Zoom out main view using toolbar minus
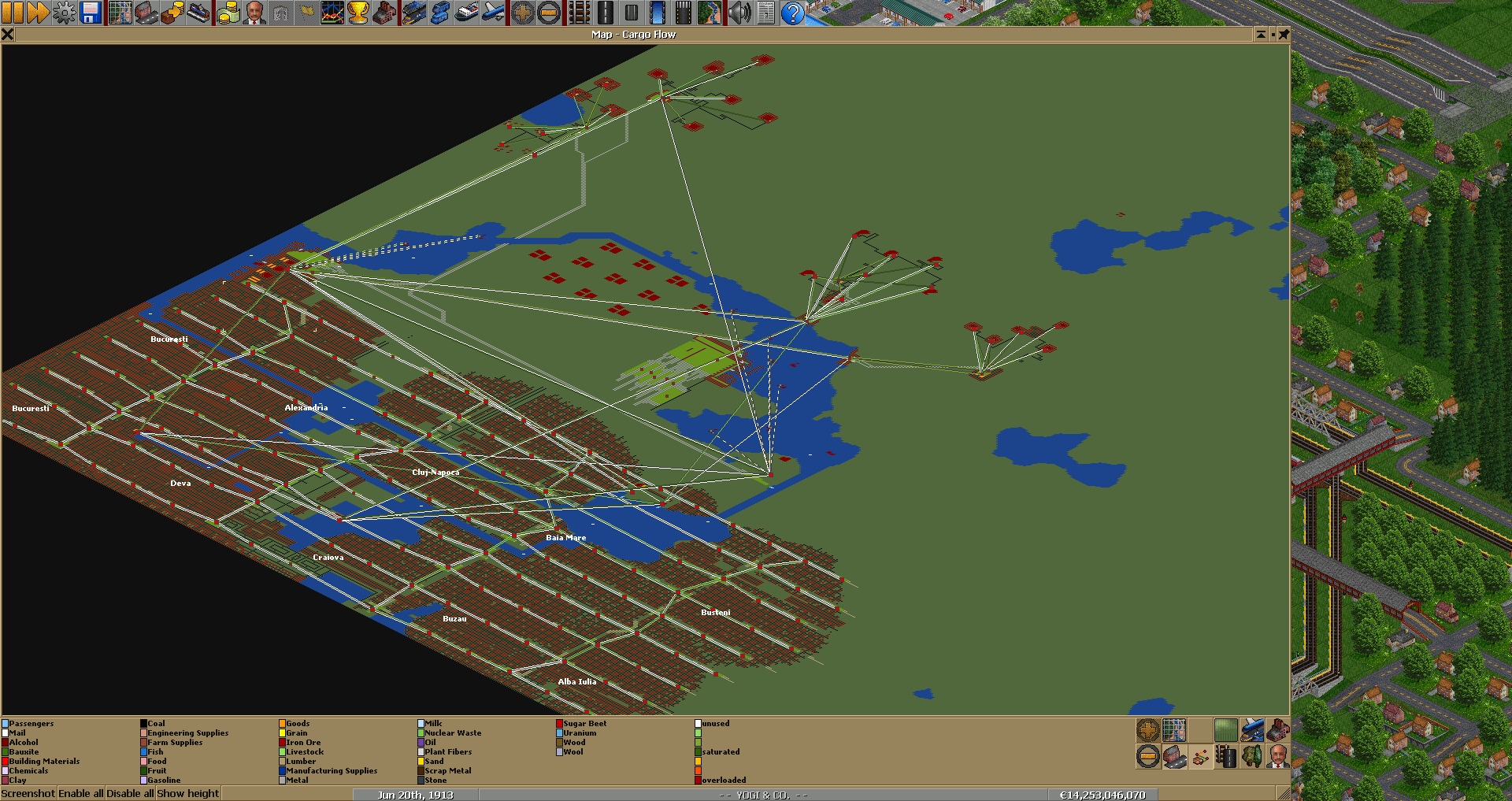 click(548, 13)
